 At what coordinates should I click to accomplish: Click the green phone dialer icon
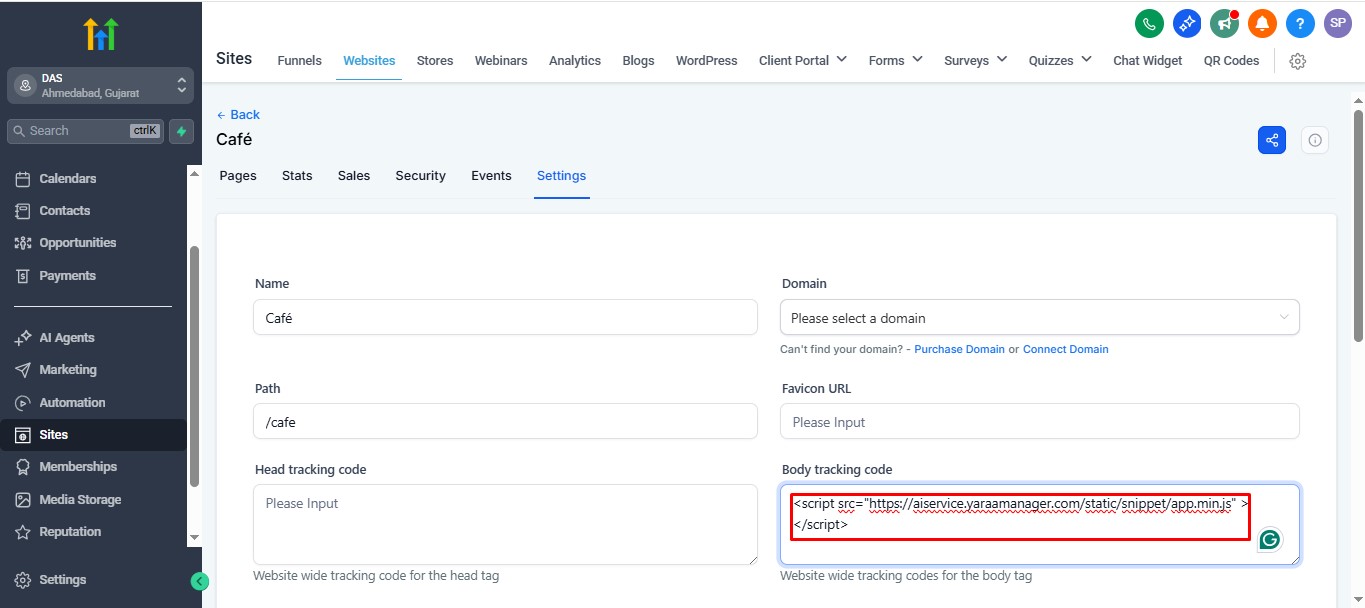pyautogui.click(x=1149, y=23)
